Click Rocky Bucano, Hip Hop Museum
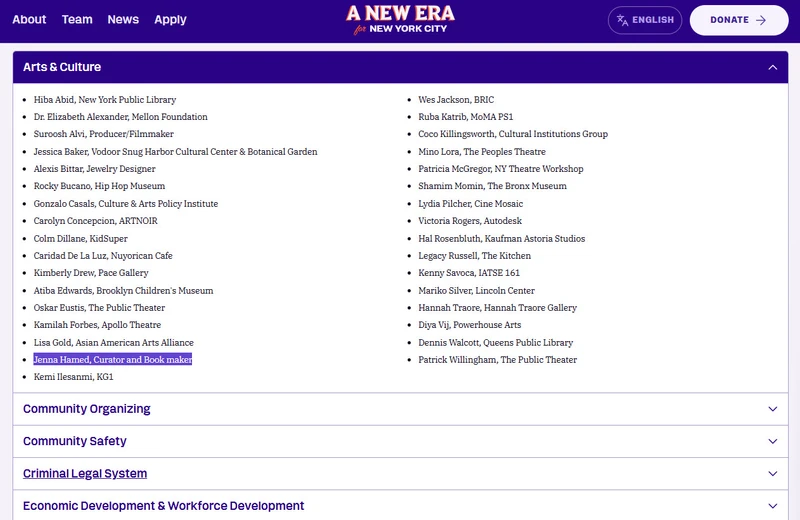 [x=99, y=186]
